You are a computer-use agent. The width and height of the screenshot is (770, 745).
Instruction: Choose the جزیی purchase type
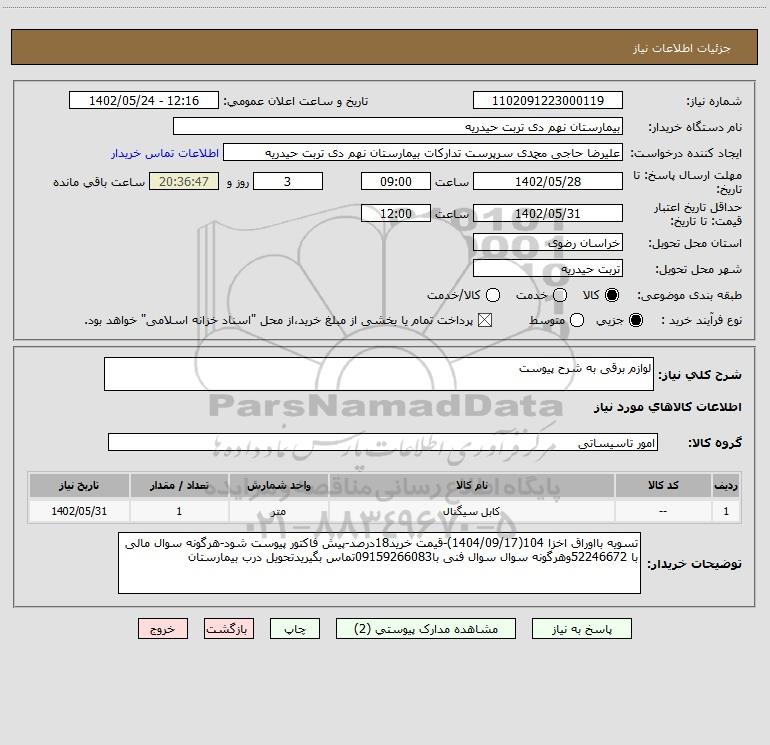click(x=635, y=320)
